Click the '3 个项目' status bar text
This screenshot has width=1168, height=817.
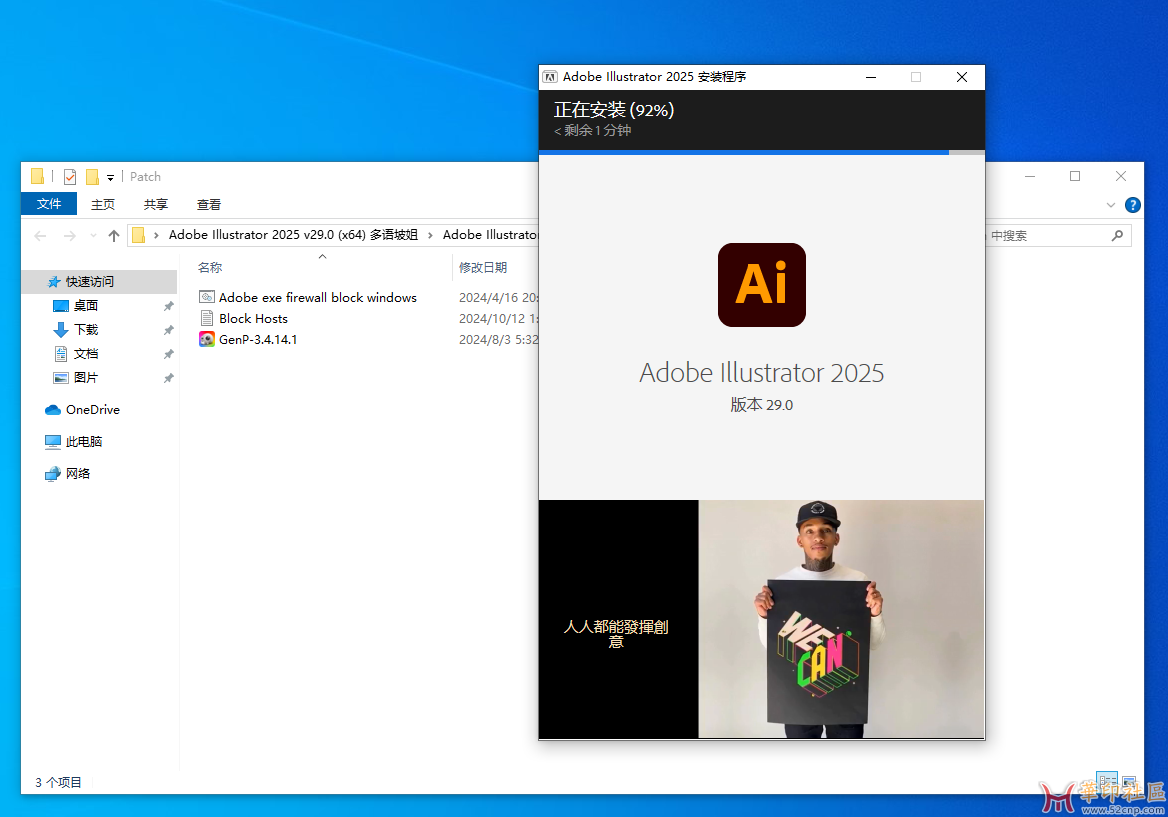(58, 782)
